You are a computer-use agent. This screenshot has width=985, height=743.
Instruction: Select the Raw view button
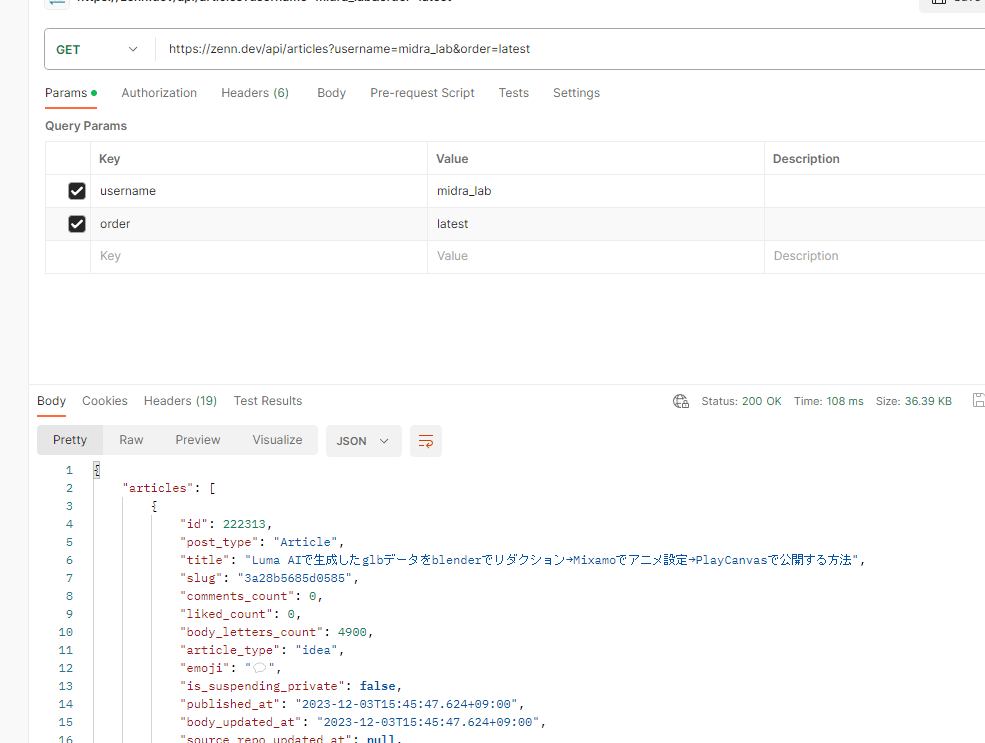[x=131, y=440]
